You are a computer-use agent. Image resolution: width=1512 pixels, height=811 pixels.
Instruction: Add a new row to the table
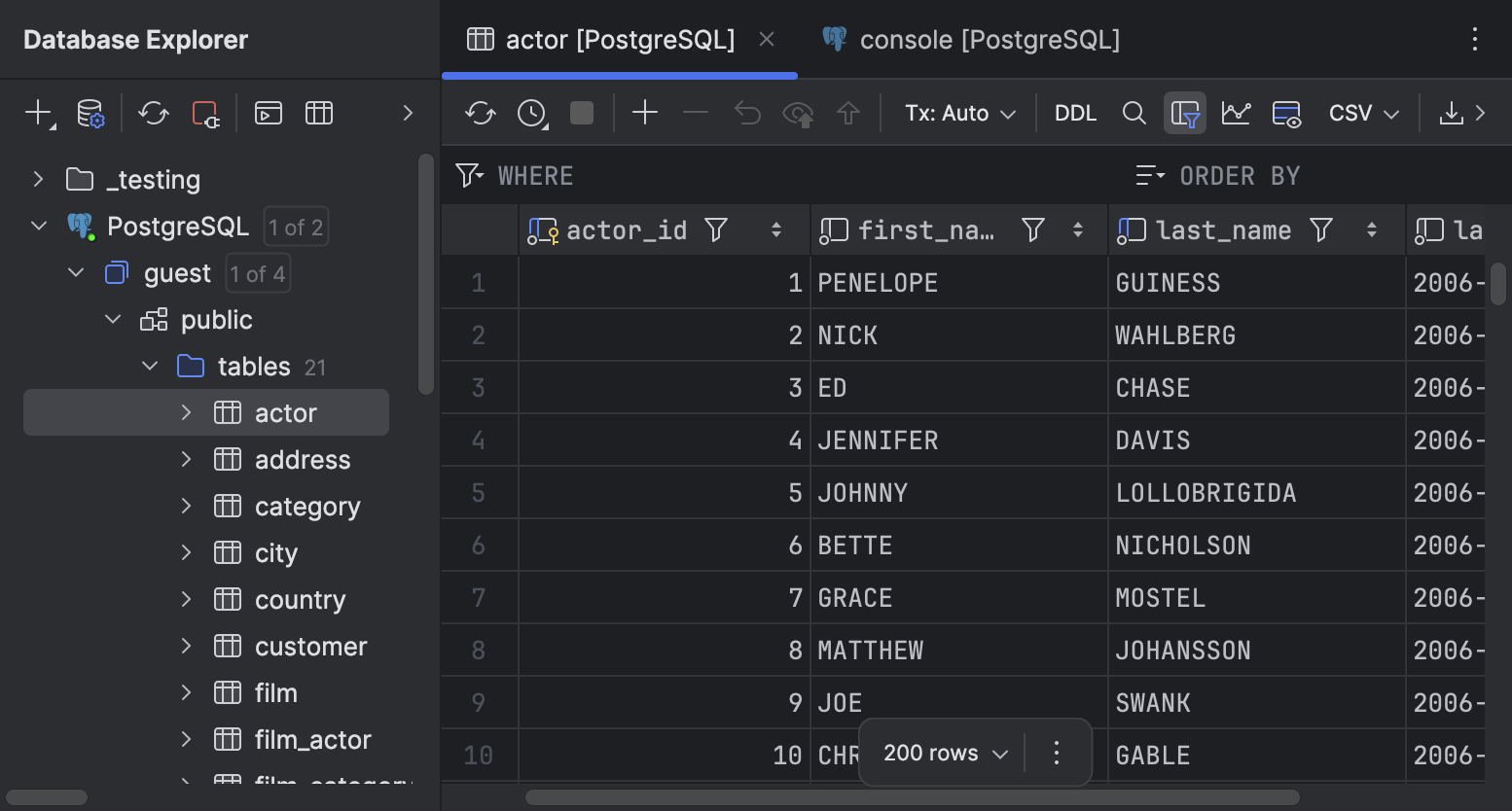[x=644, y=113]
